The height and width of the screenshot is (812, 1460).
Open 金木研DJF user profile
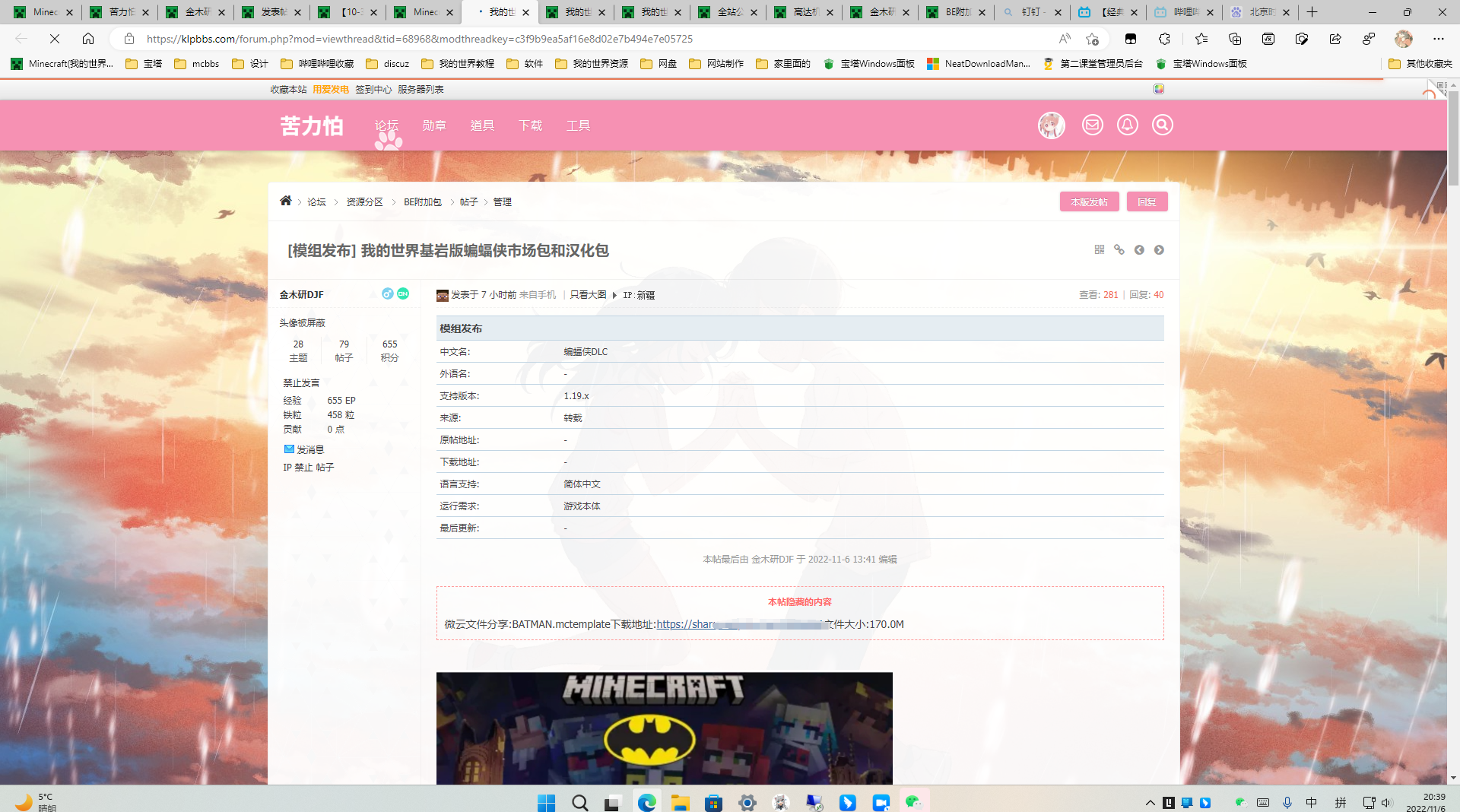coord(301,295)
